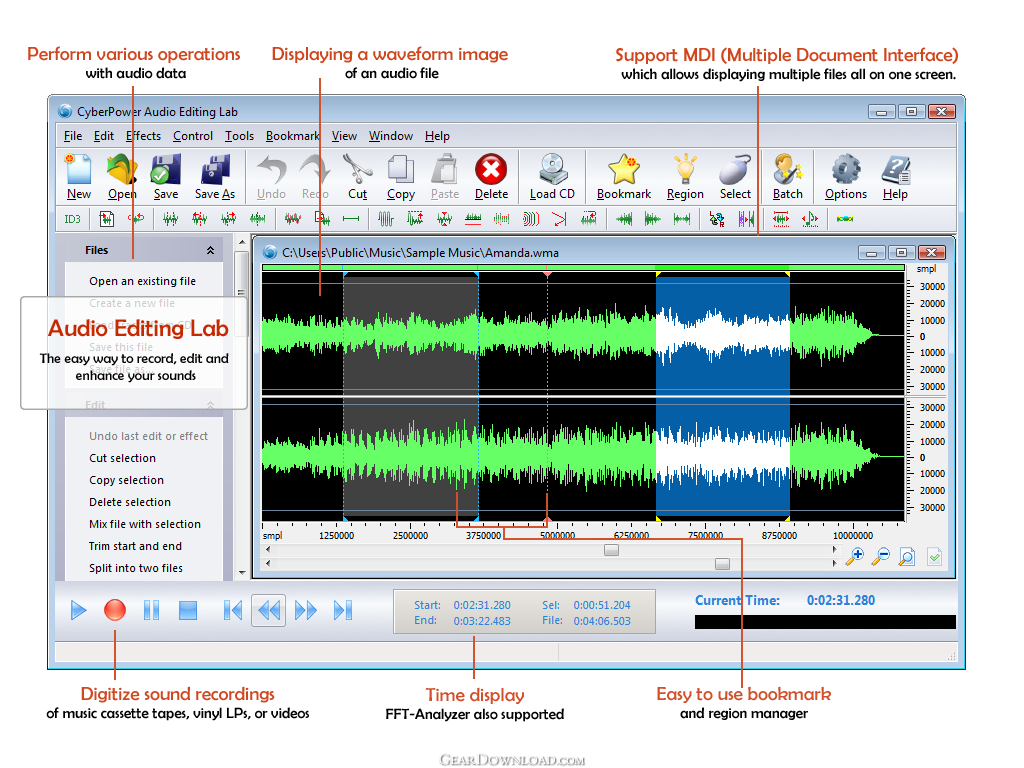Click Delete selection in sidebar
Screen dimensions: 1024x768
tap(130, 502)
